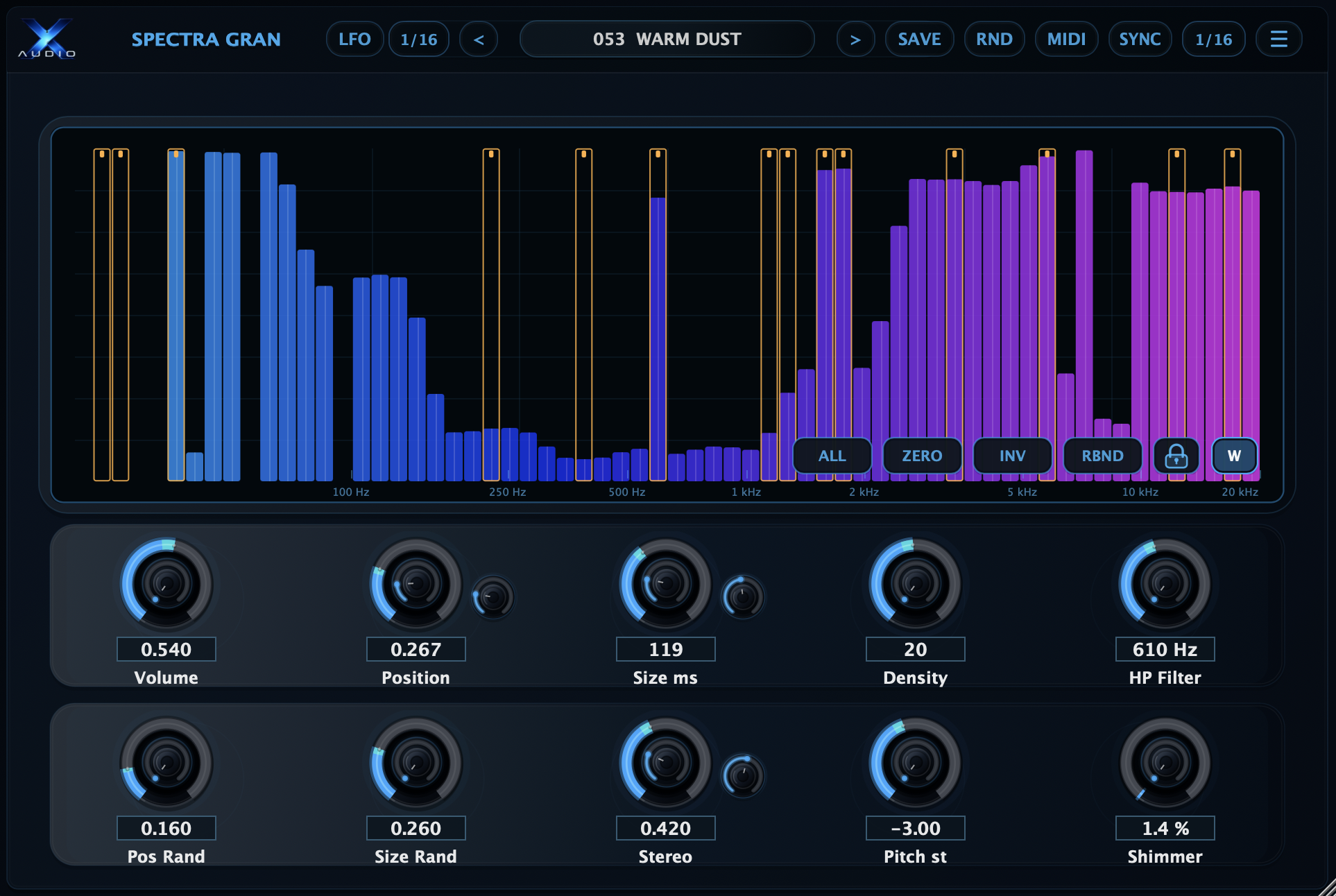Click the SPECTRA GRAN title text
Screen dimensions: 1336x896
206,40
